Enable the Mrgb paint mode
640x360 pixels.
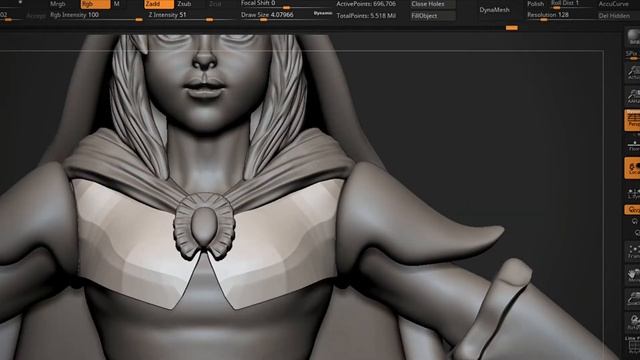point(58,4)
